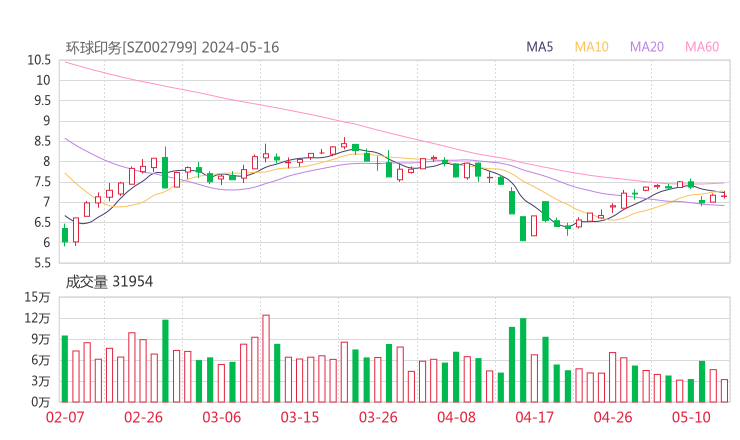Click the 5.5 price axis label
The image size is (740, 440).
point(42,263)
